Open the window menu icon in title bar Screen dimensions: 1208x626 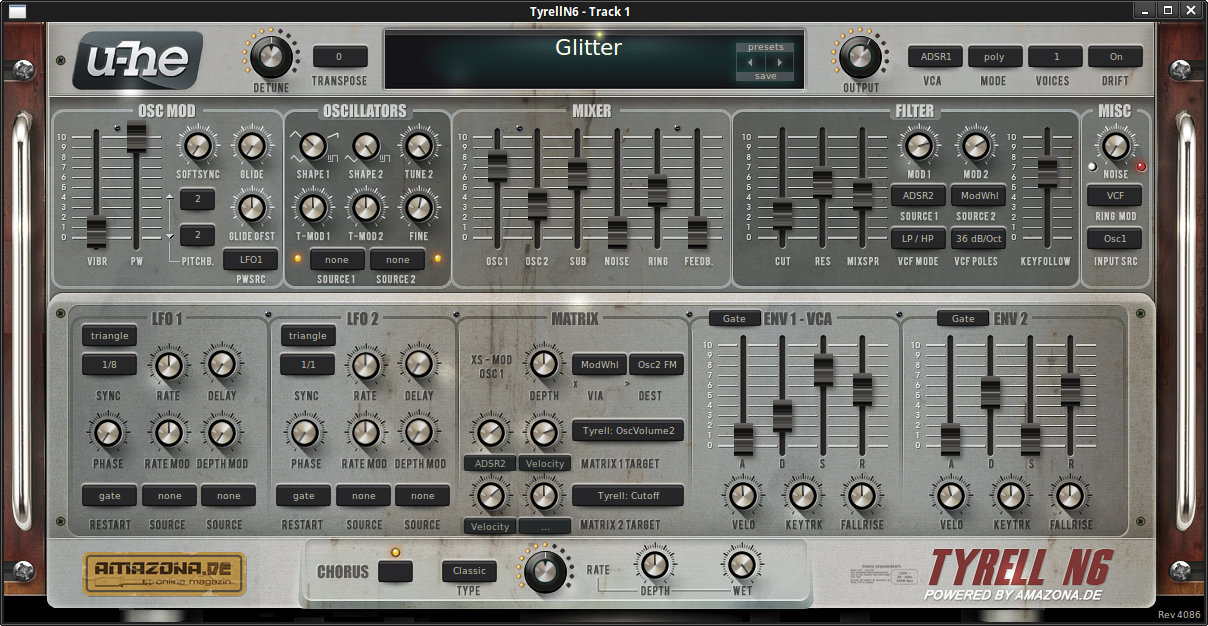click(18, 10)
